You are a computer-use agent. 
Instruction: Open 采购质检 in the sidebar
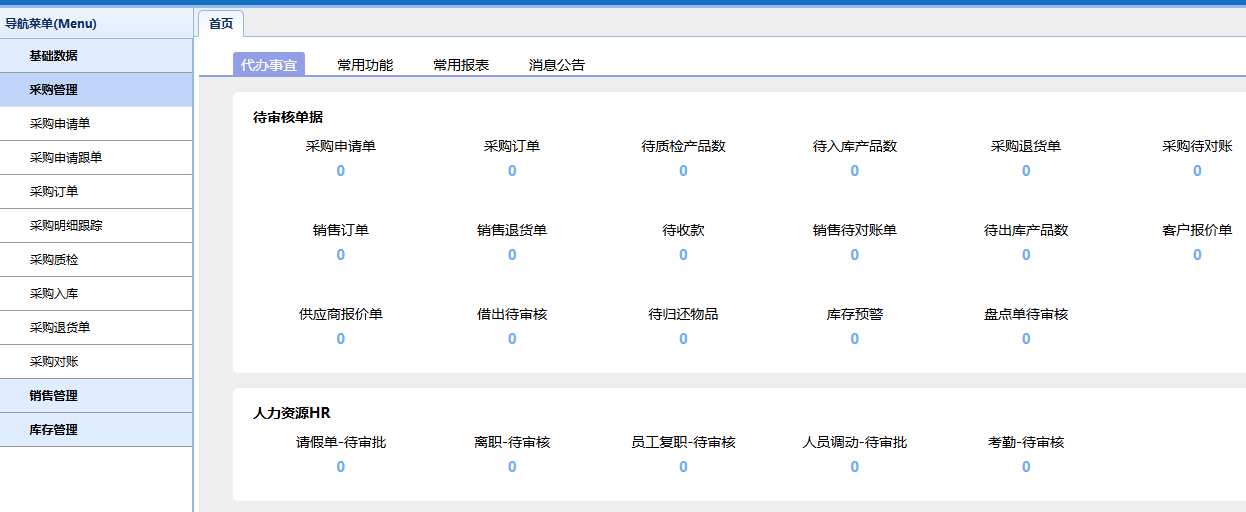tap(54, 260)
